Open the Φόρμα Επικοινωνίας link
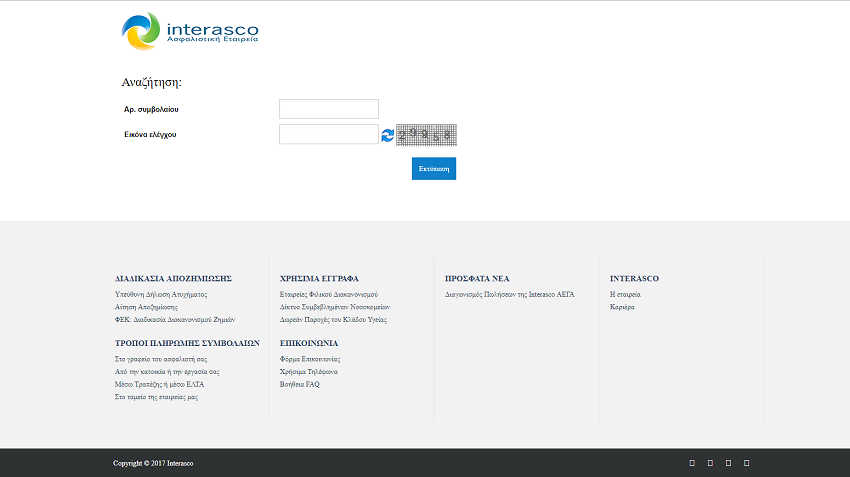This screenshot has height=477, width=850. tap(310, 358)
